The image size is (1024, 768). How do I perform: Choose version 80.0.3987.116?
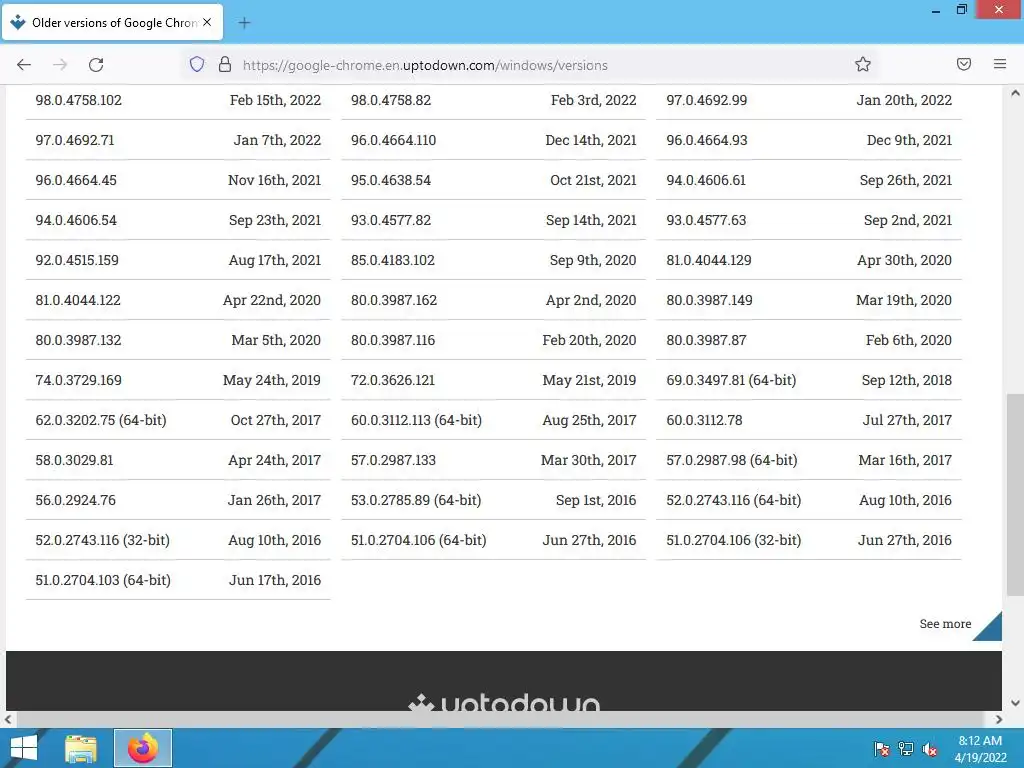(x=493, y=340)
